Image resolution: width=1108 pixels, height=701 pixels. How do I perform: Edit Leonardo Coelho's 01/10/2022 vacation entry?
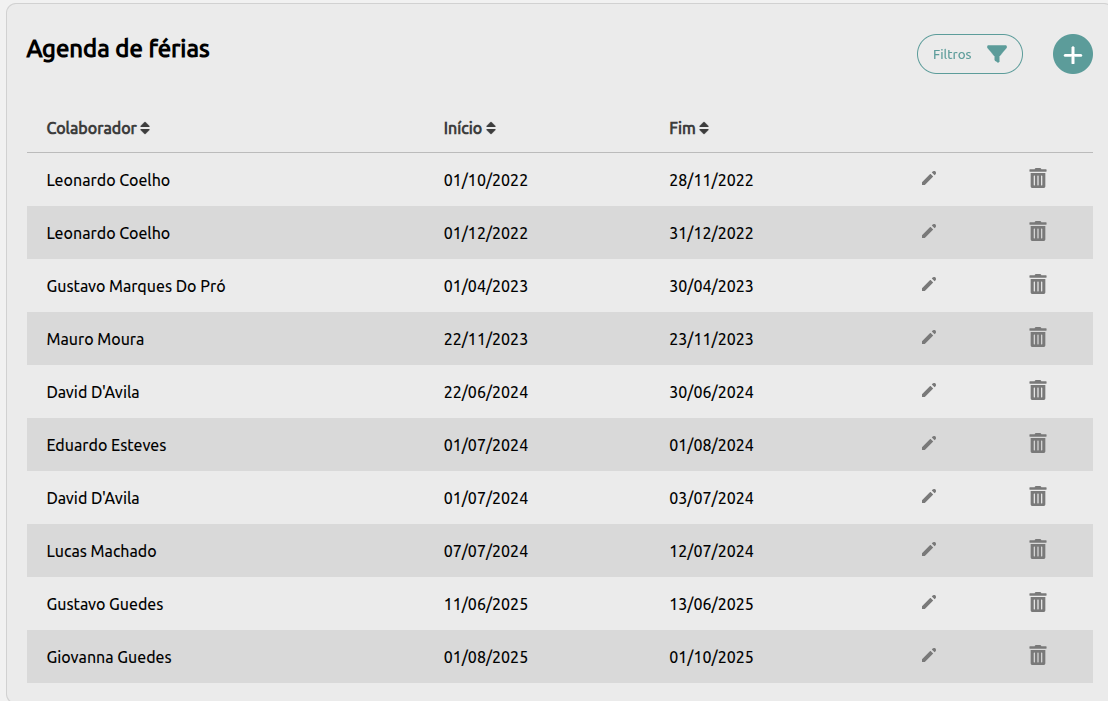pyautogui.click(x=929, y=179)
